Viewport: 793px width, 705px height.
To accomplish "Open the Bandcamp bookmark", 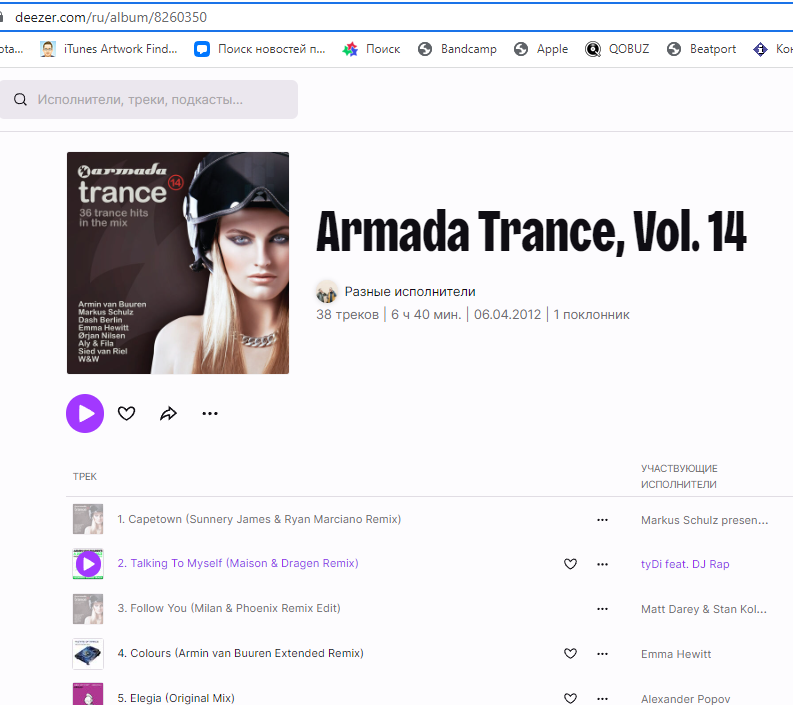I will coord(457,49).
